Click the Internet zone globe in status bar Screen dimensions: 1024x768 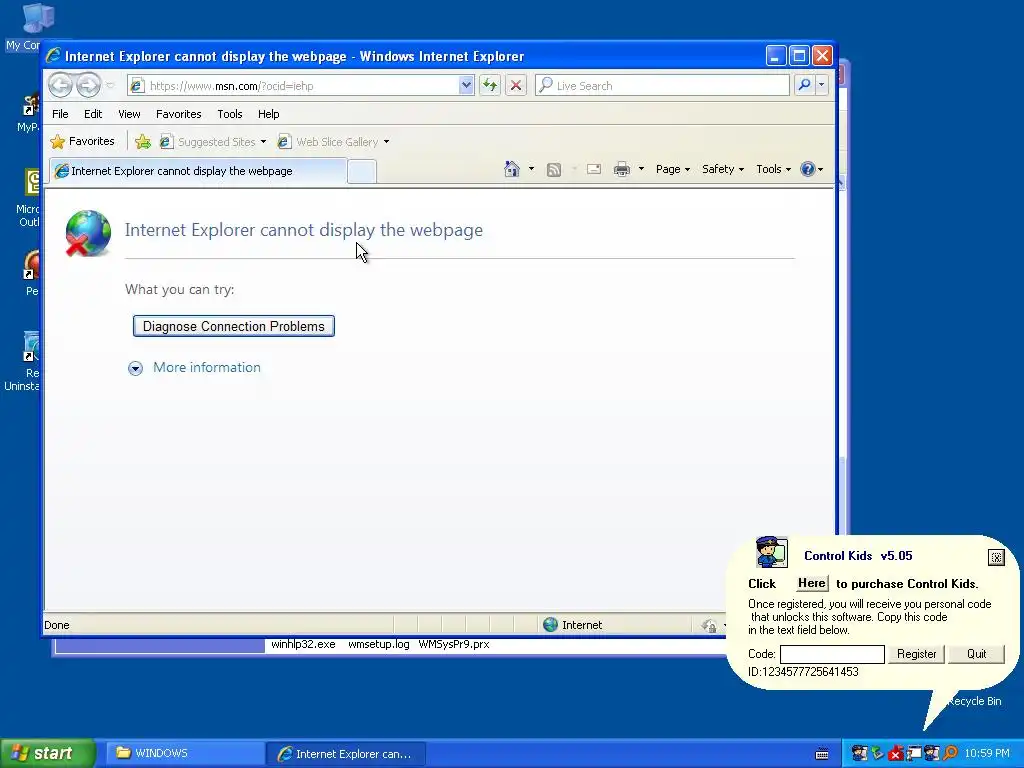coord(551,625)
